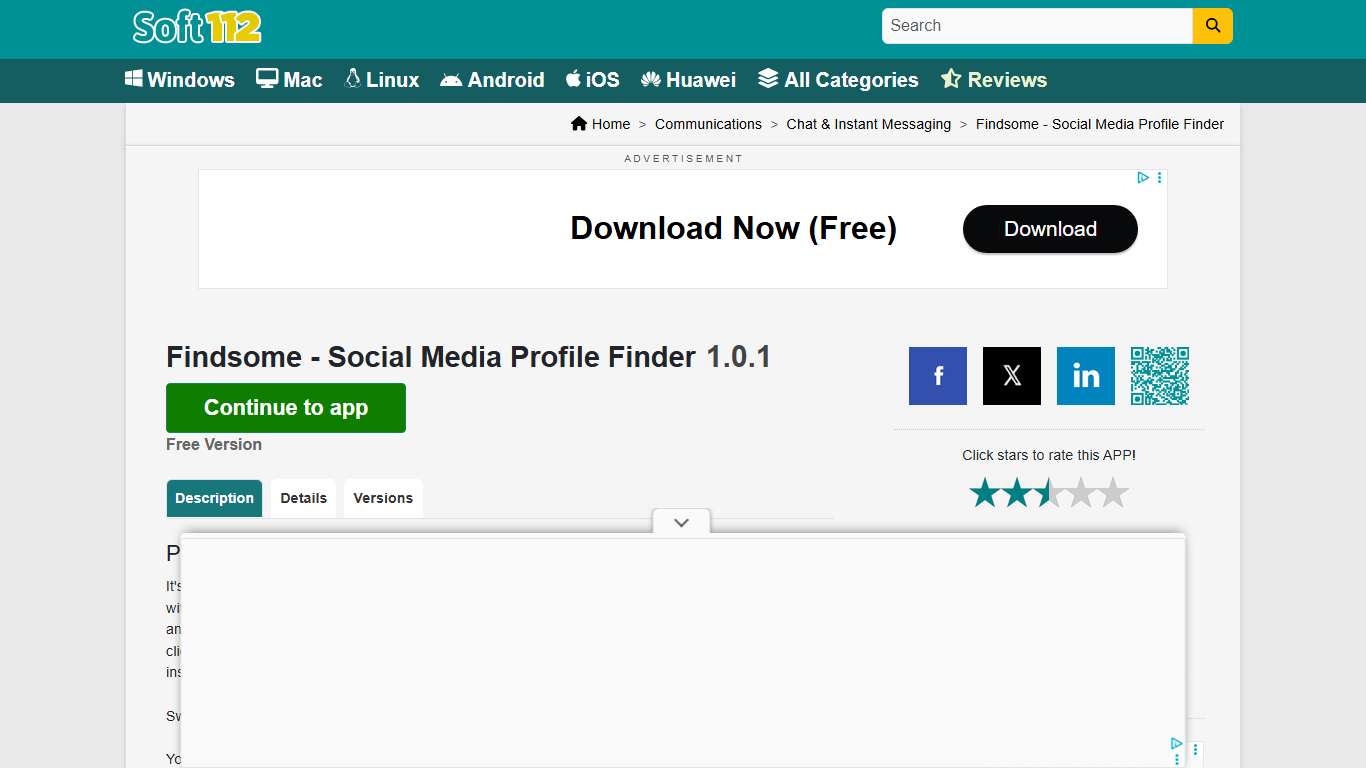The image size is (1366, 768).
Task: Click the Continue to app button
Action: point(285,407)
